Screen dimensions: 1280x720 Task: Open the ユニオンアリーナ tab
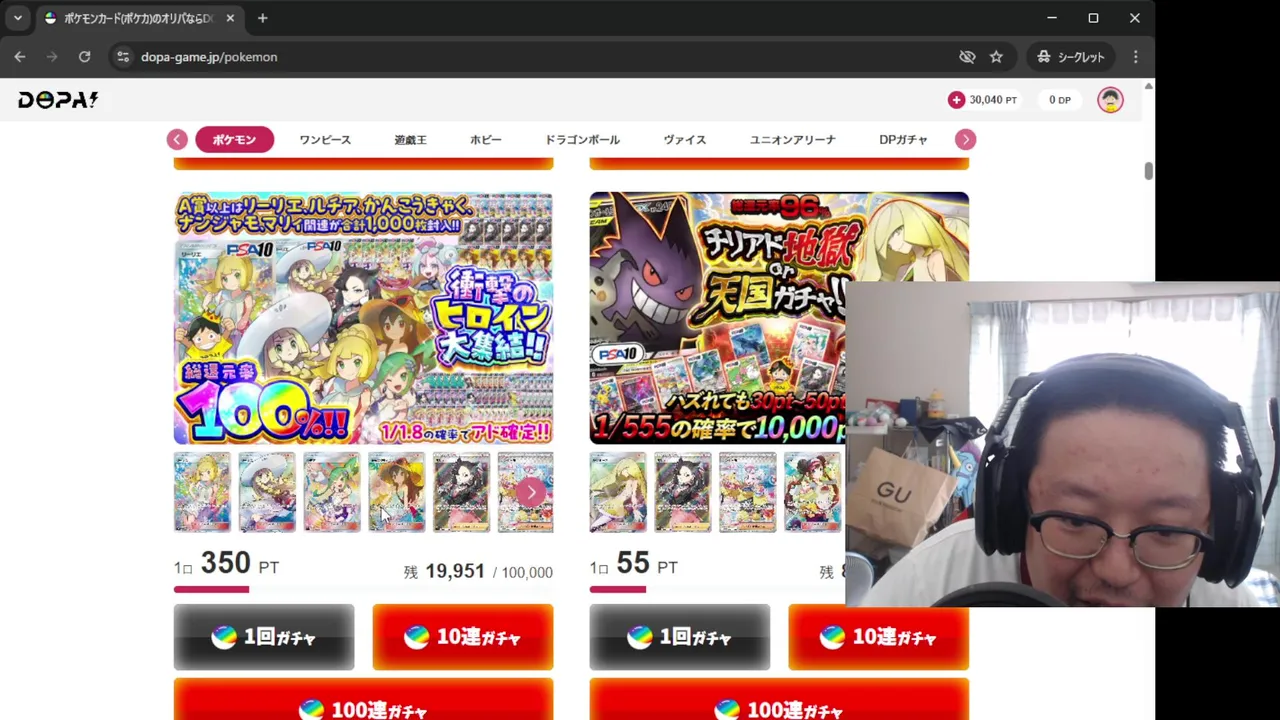click(793, 140)
